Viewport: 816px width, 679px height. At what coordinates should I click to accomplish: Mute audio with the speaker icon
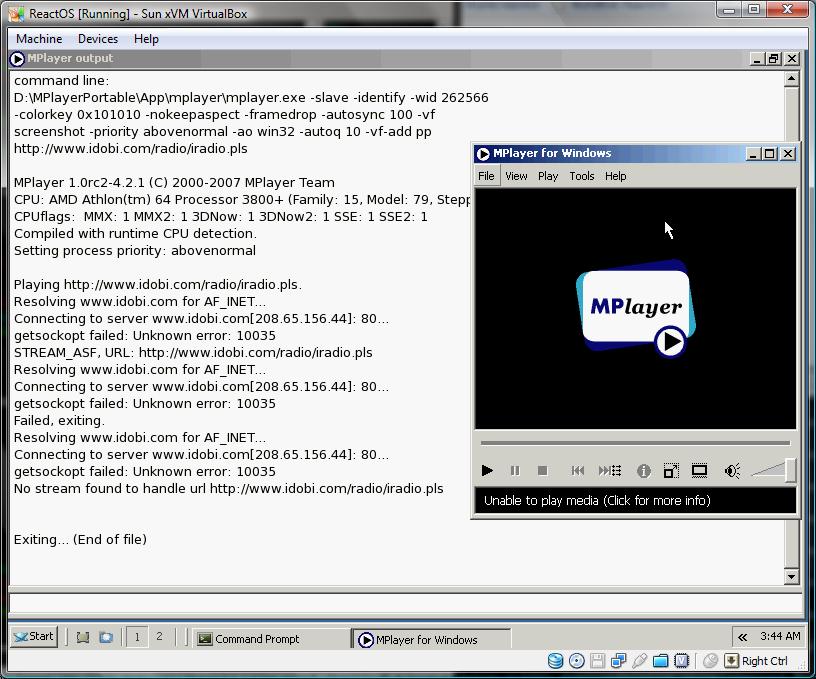(732, 470)
